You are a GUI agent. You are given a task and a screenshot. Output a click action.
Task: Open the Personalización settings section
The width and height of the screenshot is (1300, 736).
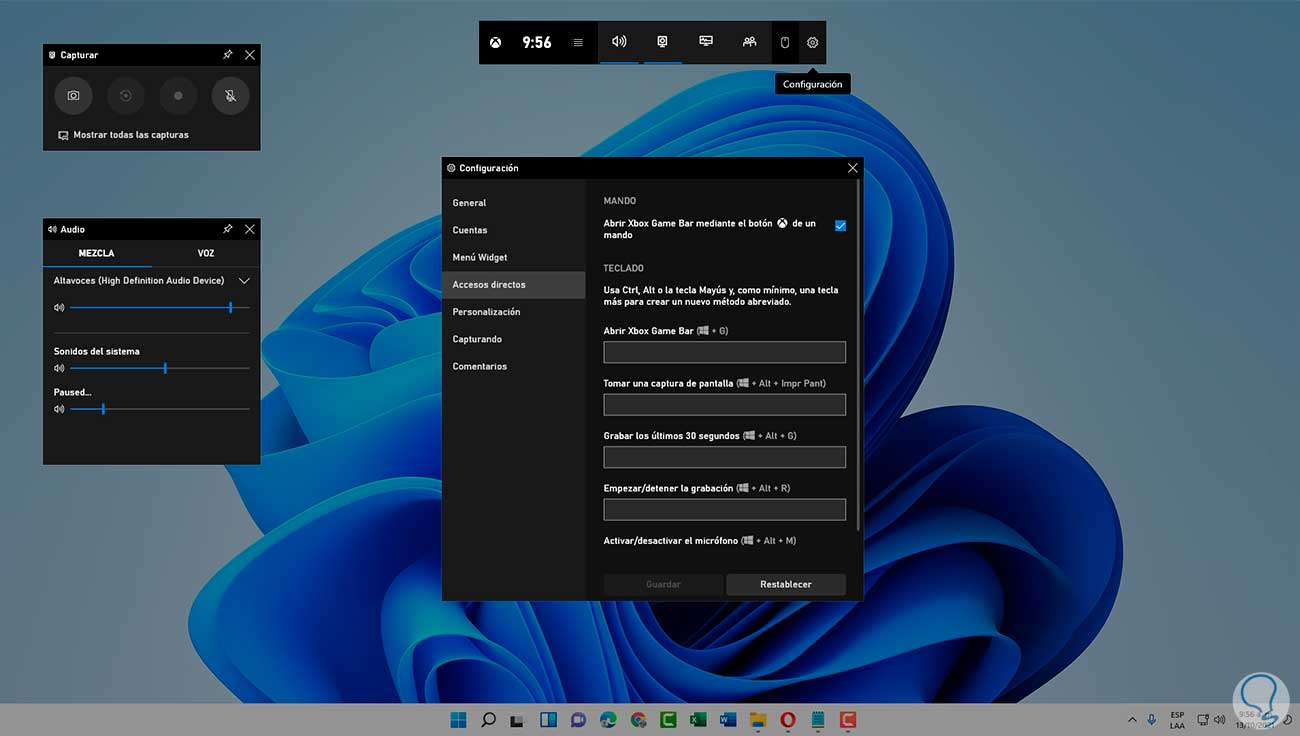pos(514,312)
